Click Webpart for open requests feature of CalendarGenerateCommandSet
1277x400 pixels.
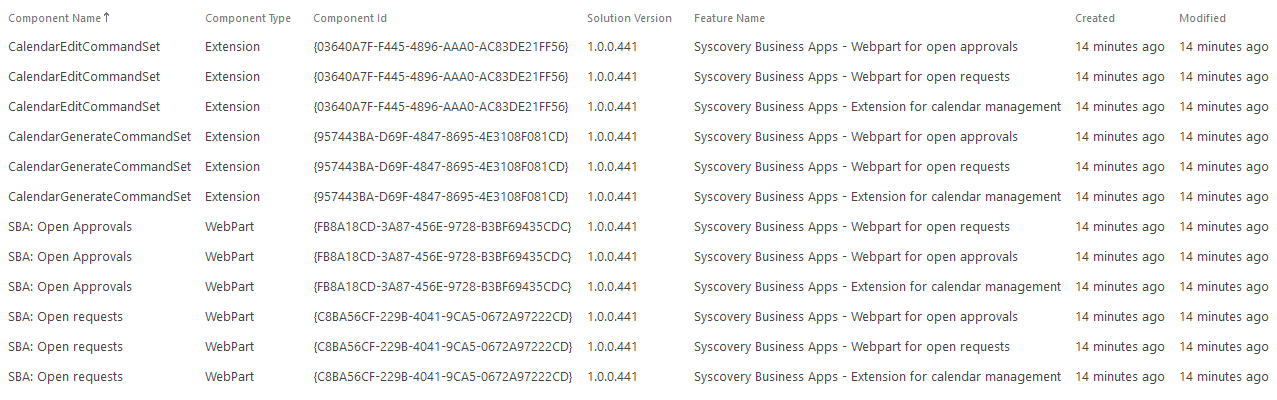(852, 167)
